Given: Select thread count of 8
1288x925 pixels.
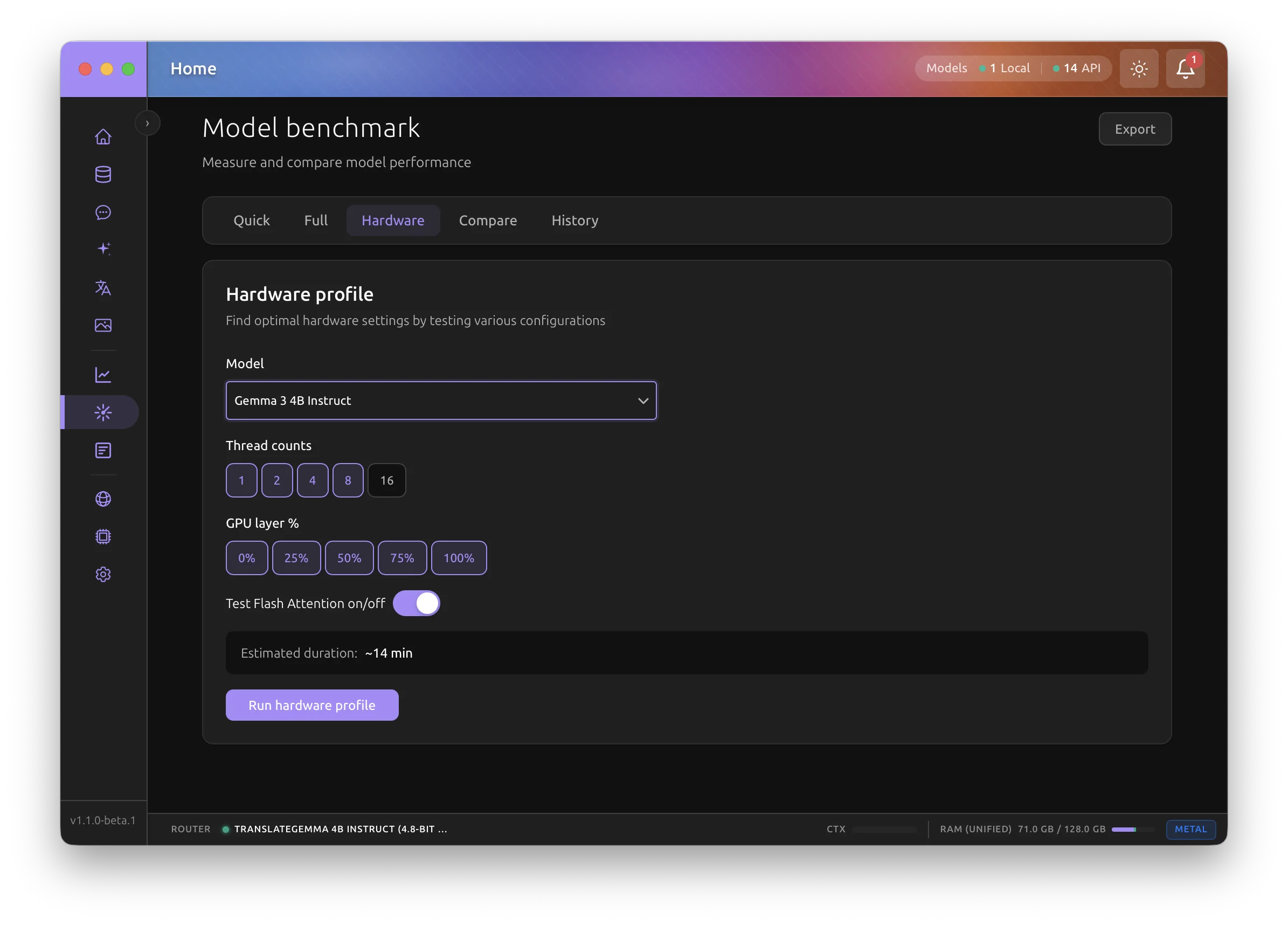Looking at the screenshot, I should pyautogui.click(x=348, y=480).
